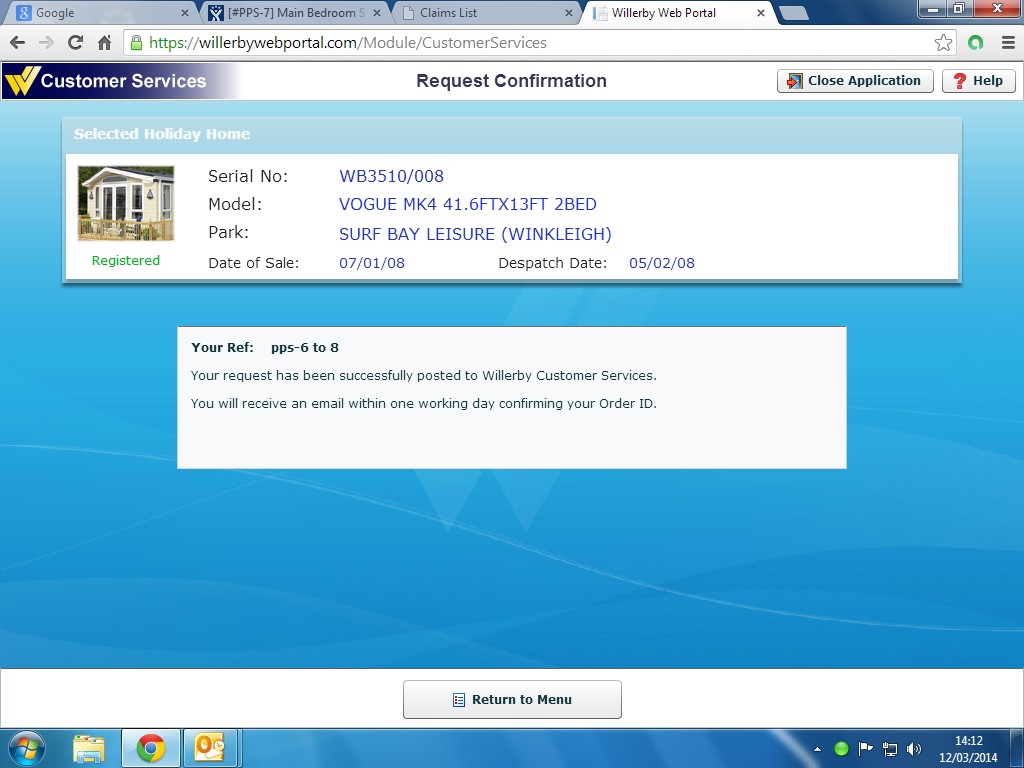This screenshot has height=768, width=1024.
Task: Click the Return to Menu button
Action: pos(512,699)
